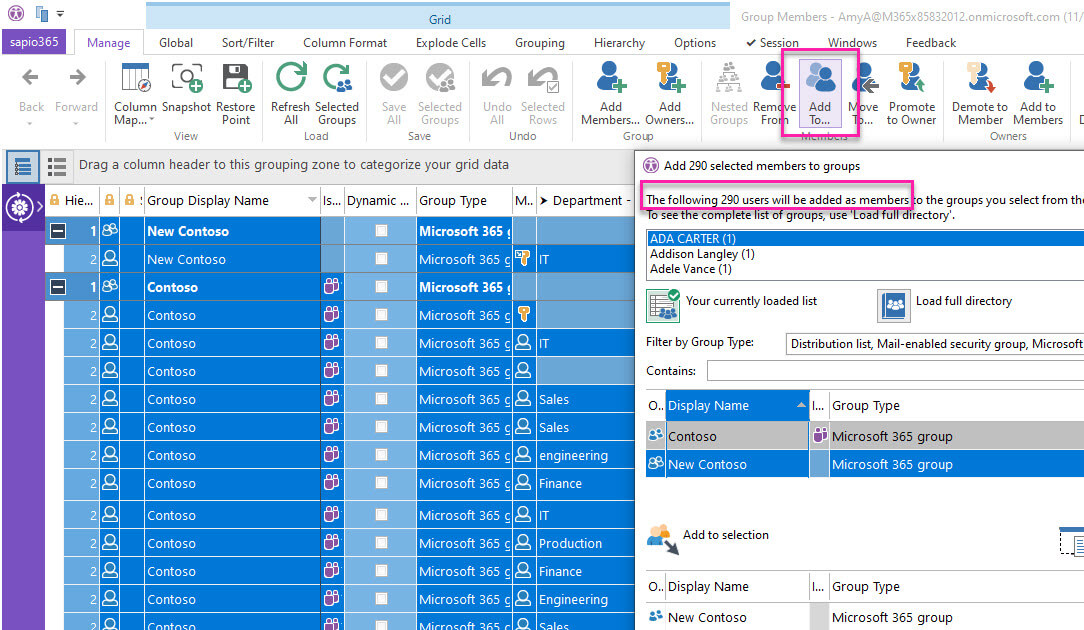Click the Dynamic column header

380,201
